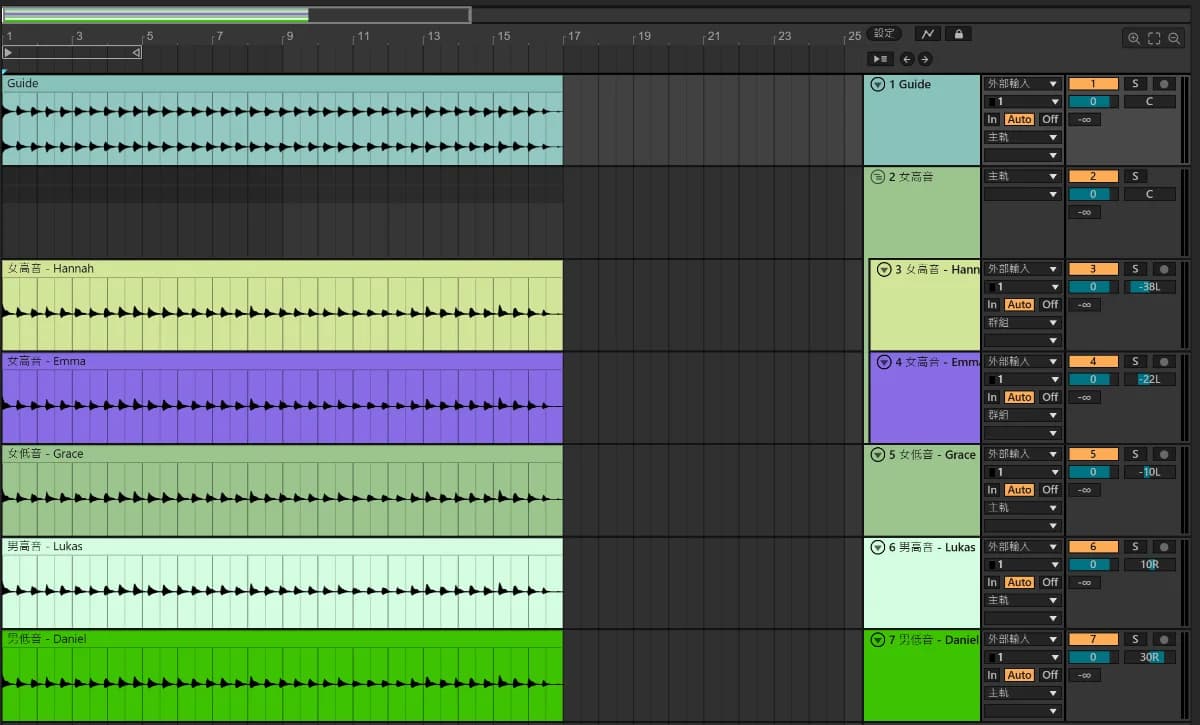Viewport: 1200px width, 725px height.
Task: Click track 3 Hannah's activator button
Action: (x=1093, y=269)
